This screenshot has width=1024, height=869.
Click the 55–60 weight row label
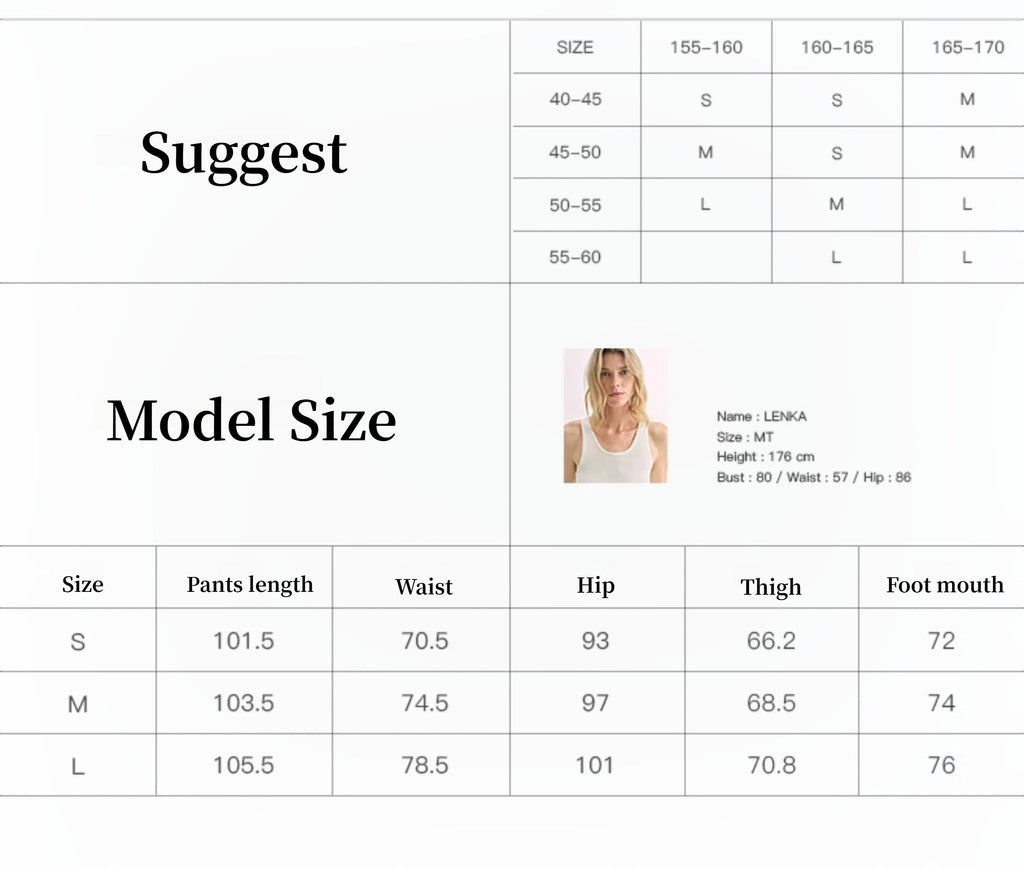(575, 257)
